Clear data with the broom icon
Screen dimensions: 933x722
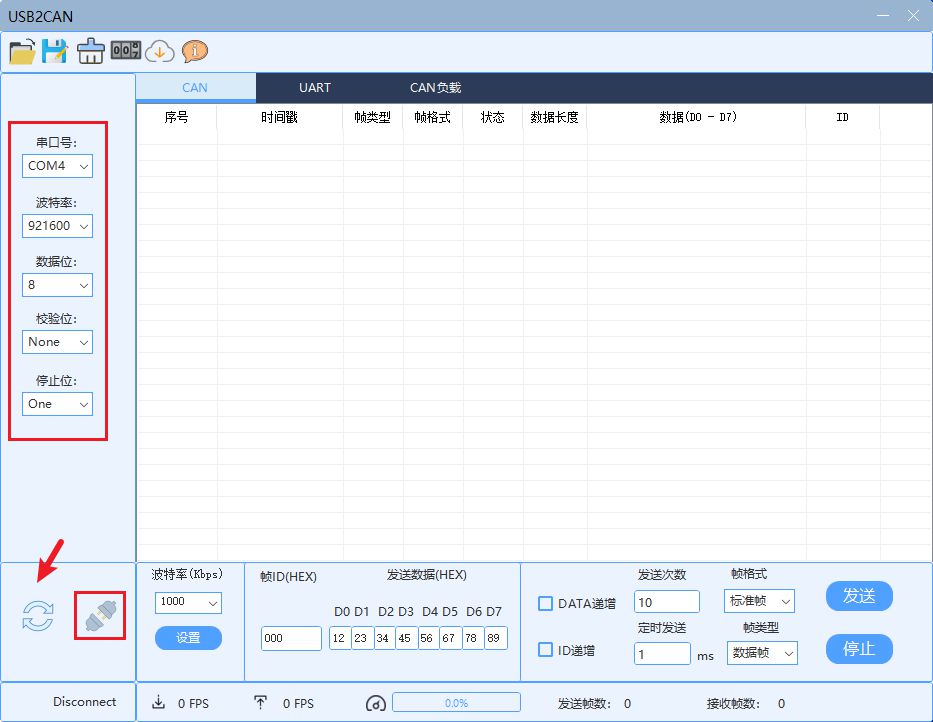(x=91, y=51)
